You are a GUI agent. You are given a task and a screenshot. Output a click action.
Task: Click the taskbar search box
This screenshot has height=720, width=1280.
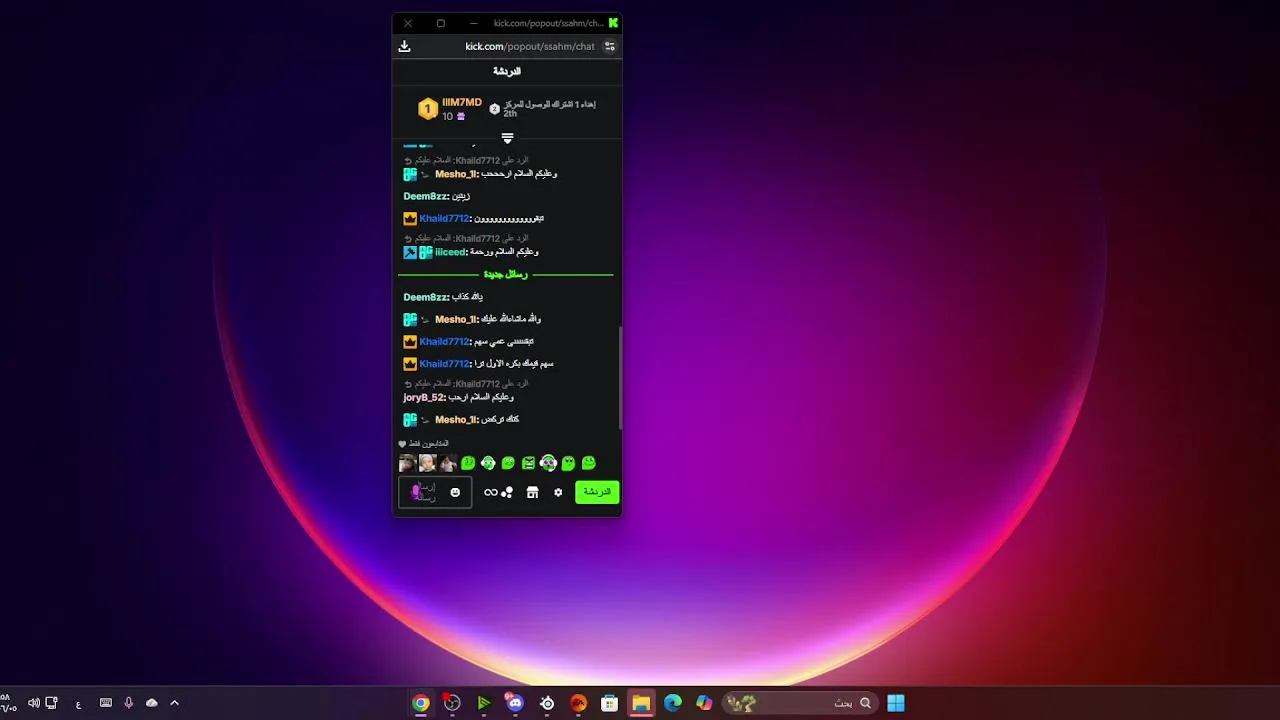tap(799, 703)
